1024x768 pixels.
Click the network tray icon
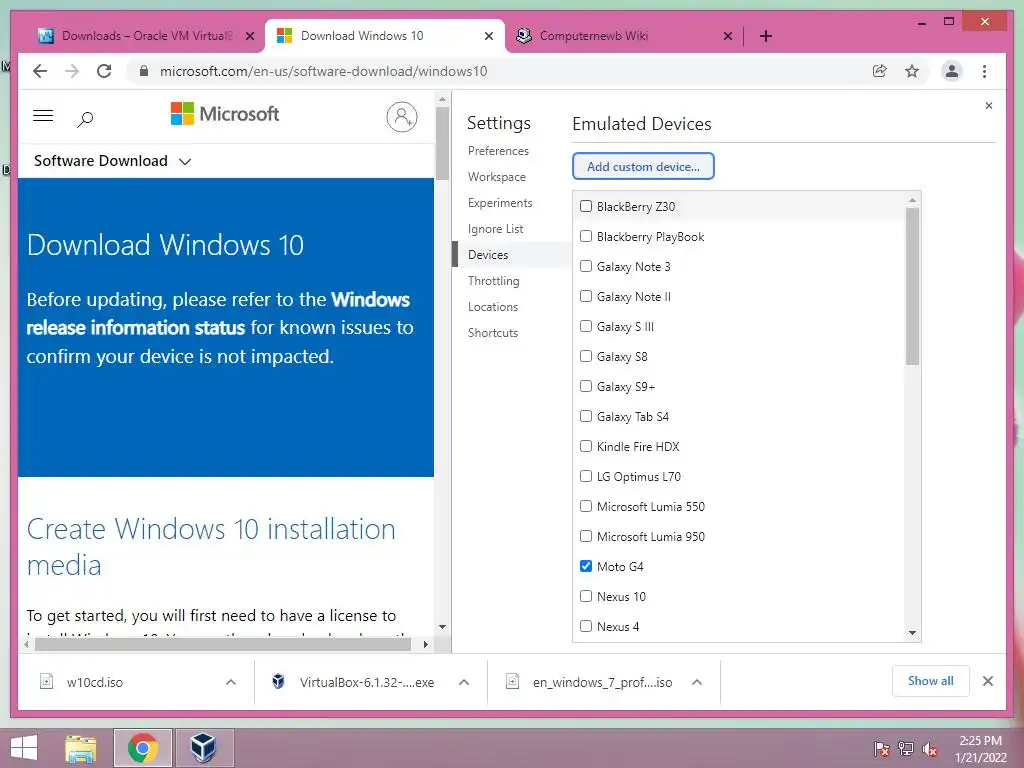906,748
